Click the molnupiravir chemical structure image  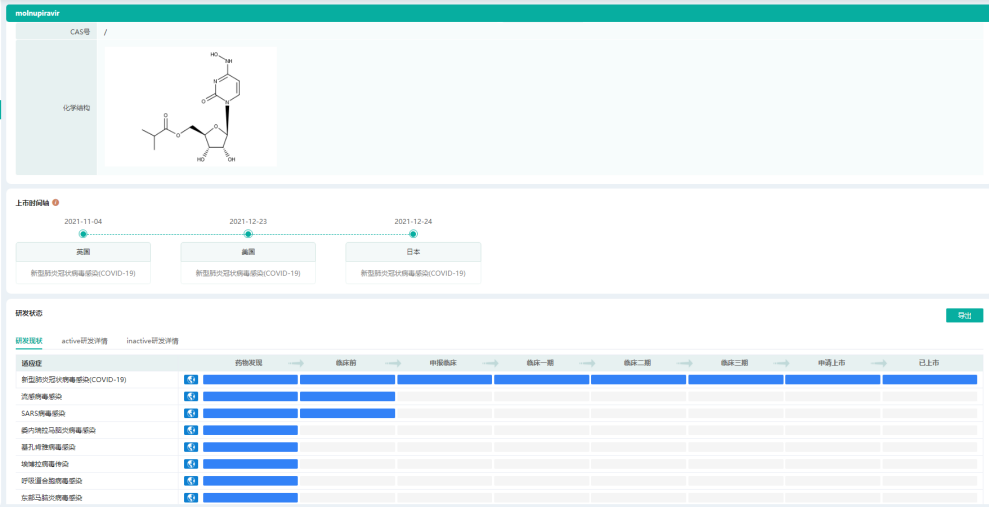(191, 106)
